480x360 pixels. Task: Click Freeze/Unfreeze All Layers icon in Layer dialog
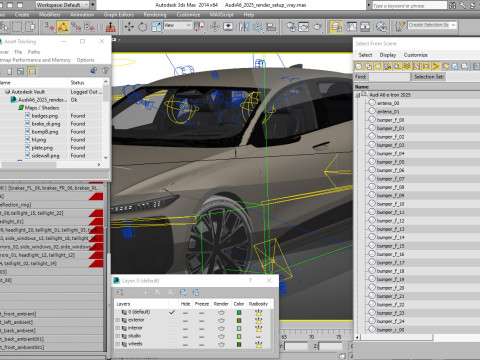tap(196, 292)
